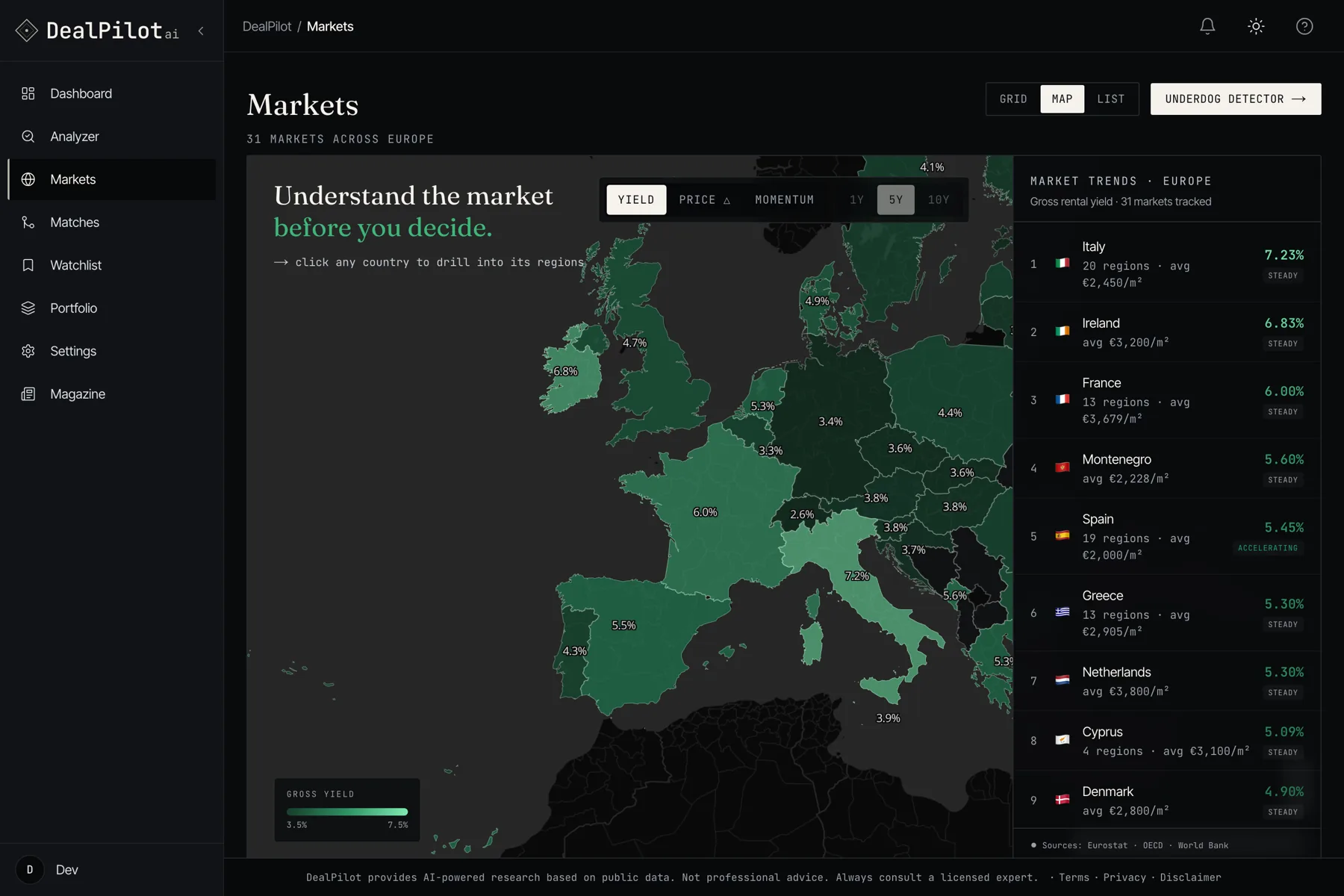1344x896 pixels.
Task: Click the Settings gear icon
Action: 28,351
